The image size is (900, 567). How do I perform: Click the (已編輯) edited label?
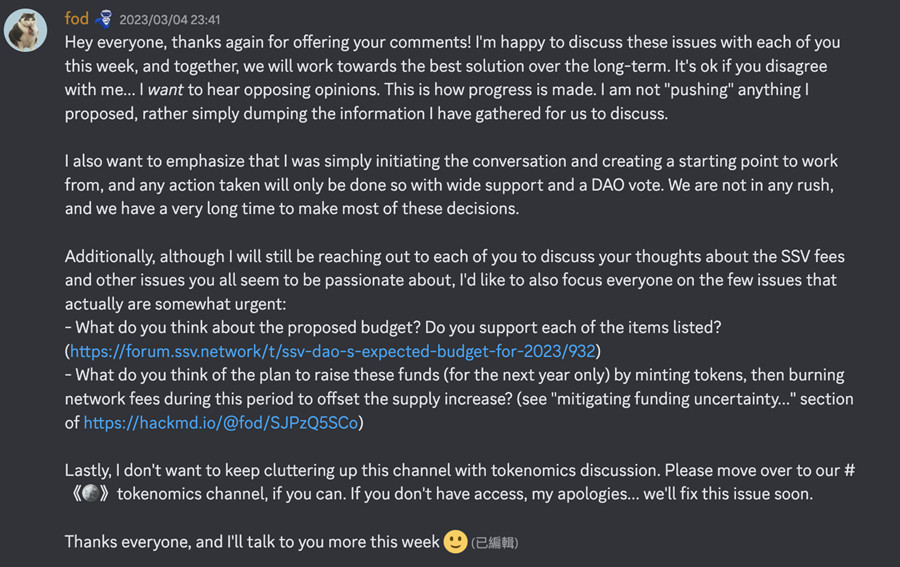tap(495, 543)
